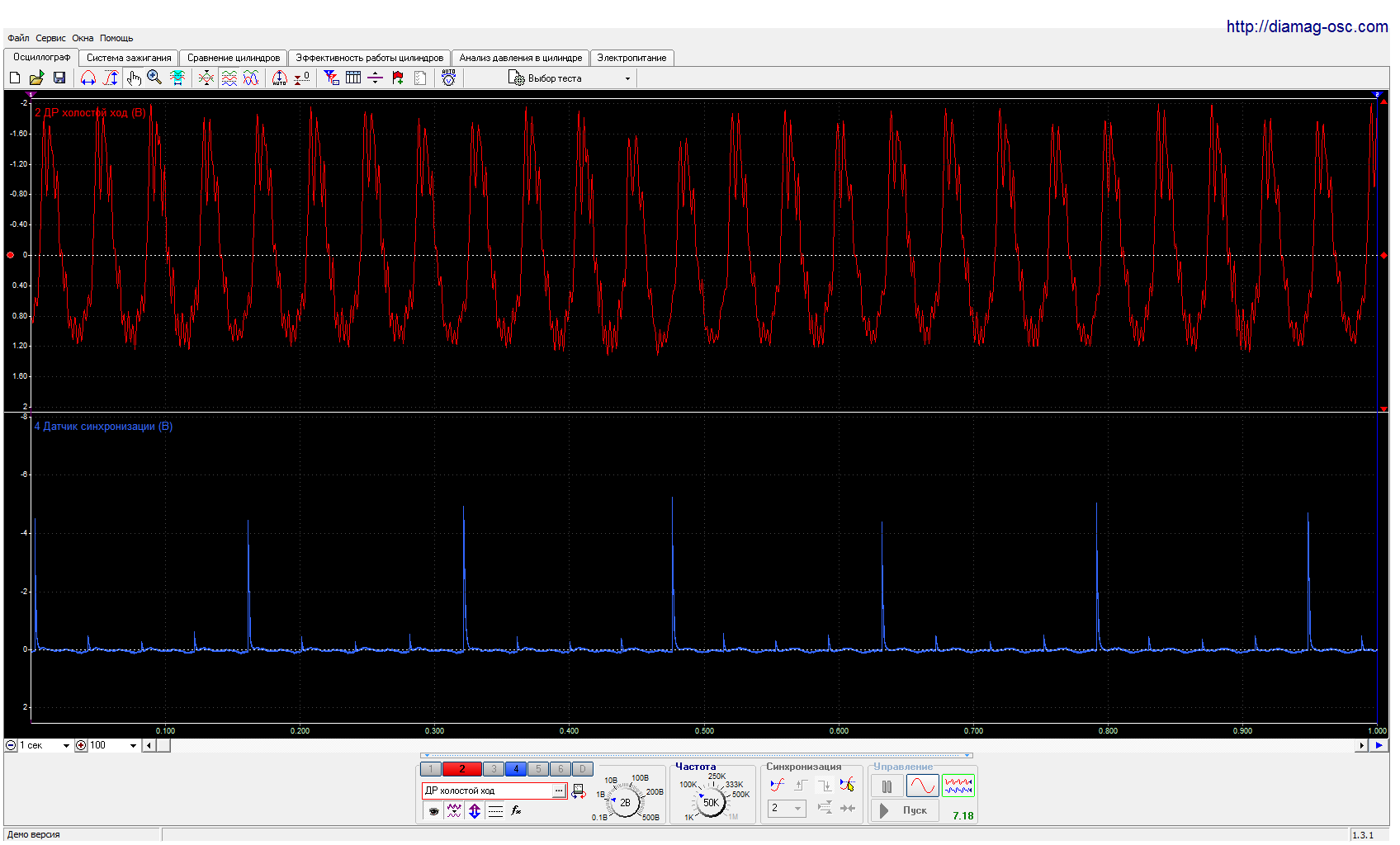Image resolution: width=1400 pixels, height=845 pixels.
Task: Switch to Эффективность работы цилиндров tab
Action: [x=369, y=58]
